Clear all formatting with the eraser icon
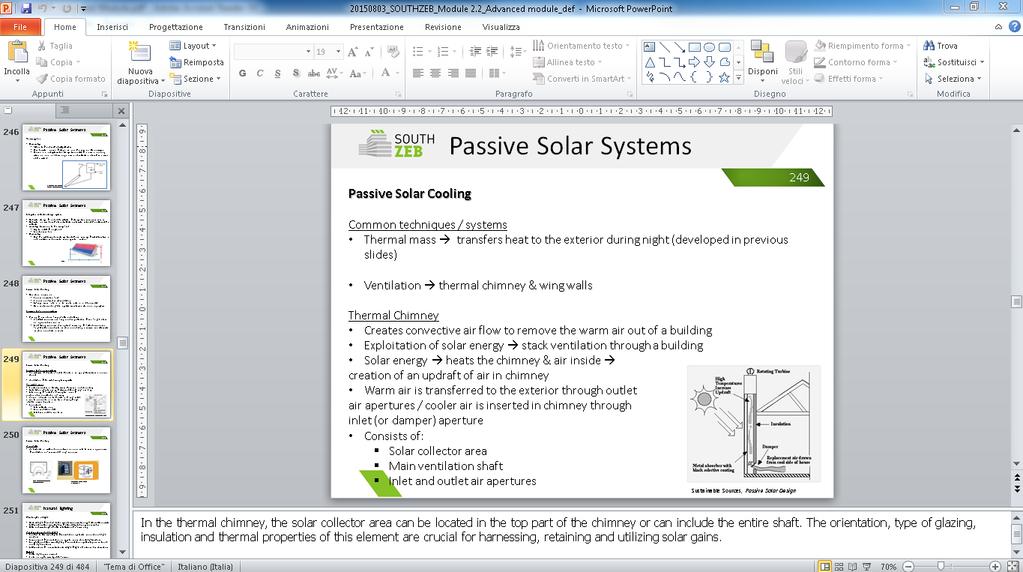 click(393, 52)
